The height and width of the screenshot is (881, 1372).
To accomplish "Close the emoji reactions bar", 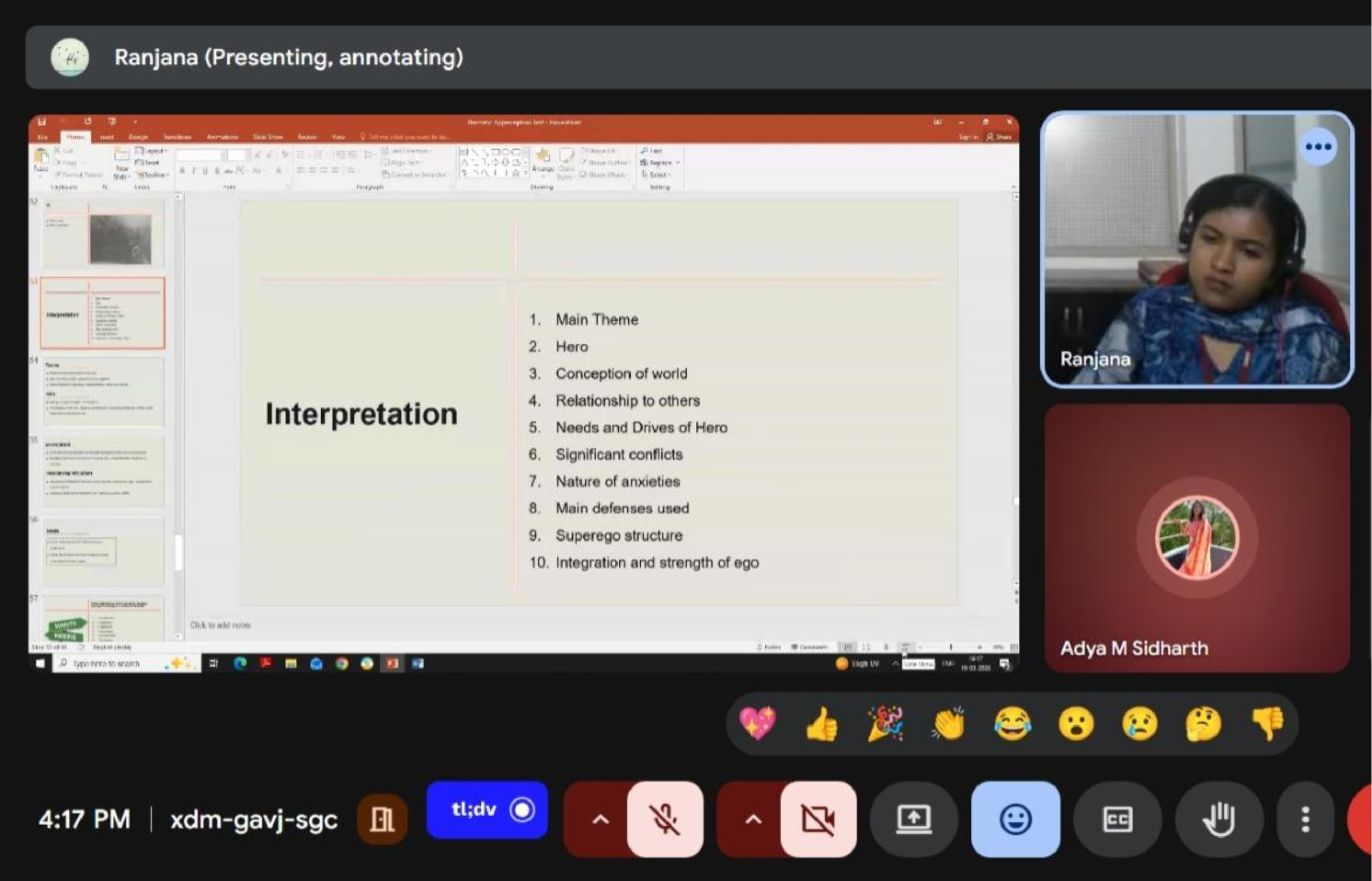I will point(1015,819).
